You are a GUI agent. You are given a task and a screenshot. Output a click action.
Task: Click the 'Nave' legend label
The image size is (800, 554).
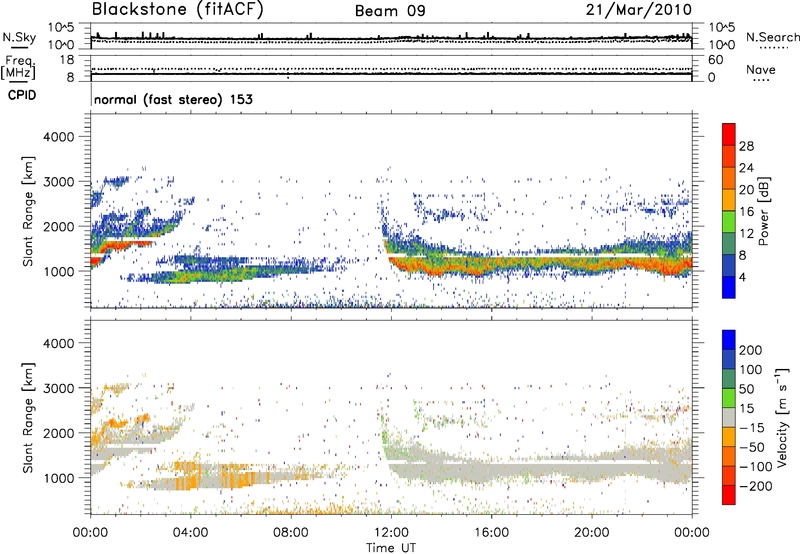[x=761, y=69]
